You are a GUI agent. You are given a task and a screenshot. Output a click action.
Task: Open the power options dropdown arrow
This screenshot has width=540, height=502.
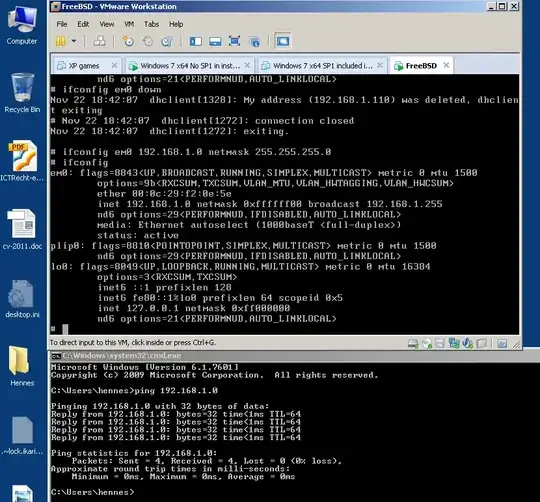(74, 41)
